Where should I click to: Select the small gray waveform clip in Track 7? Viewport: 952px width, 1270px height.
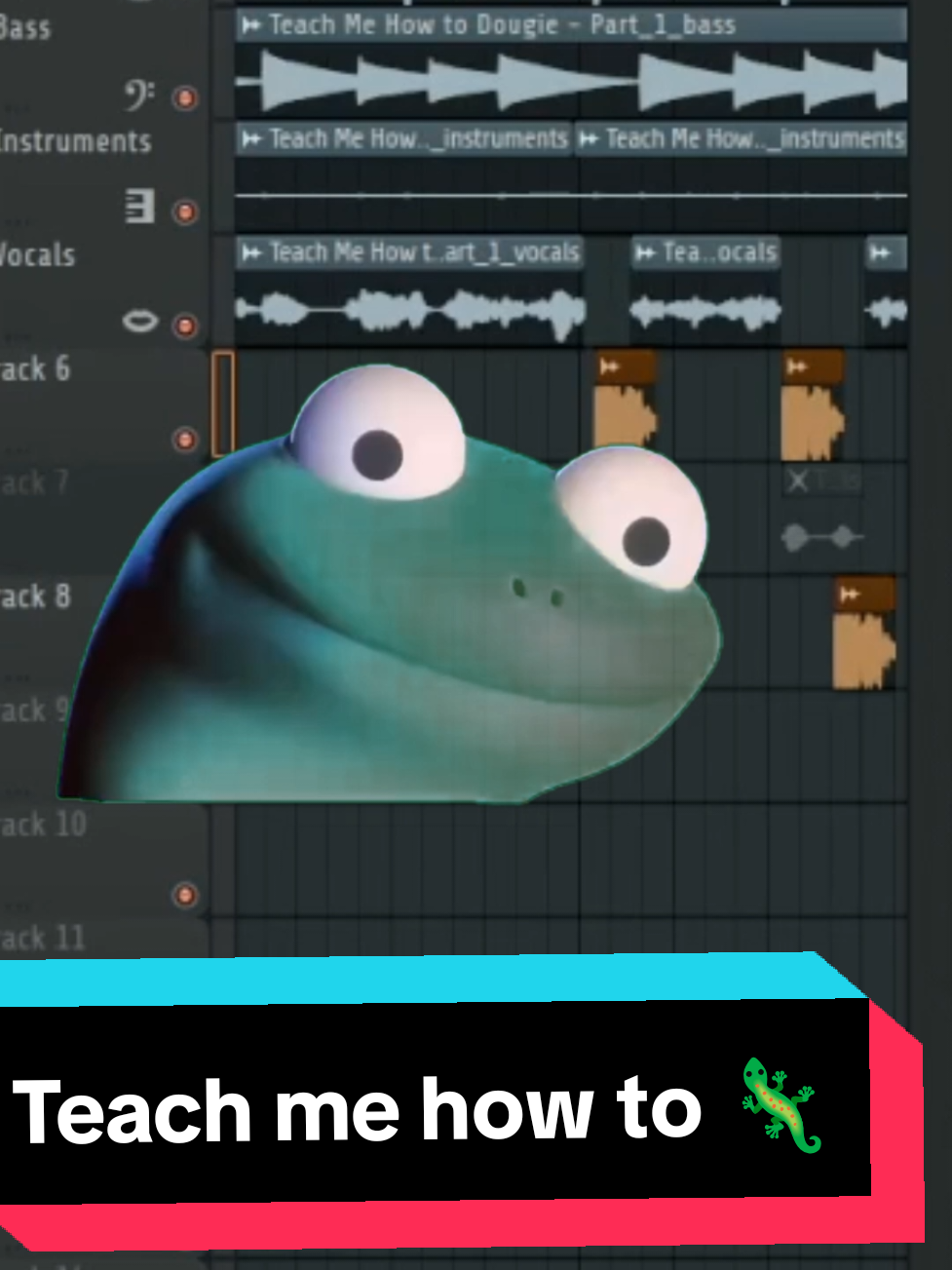(821, 536)
